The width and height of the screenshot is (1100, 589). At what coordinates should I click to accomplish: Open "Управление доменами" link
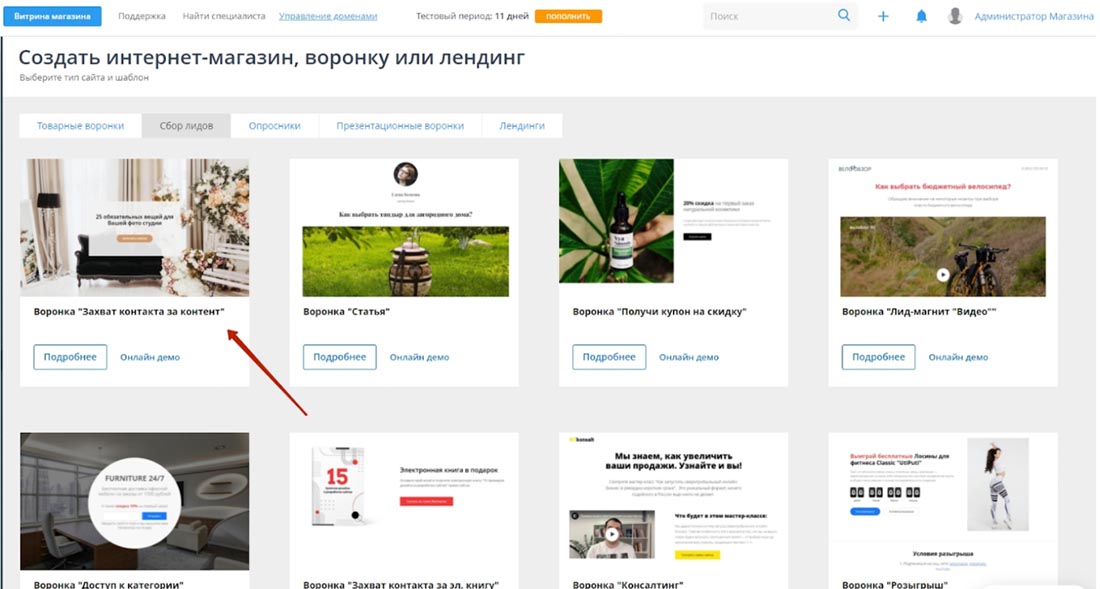coord(328,16)
